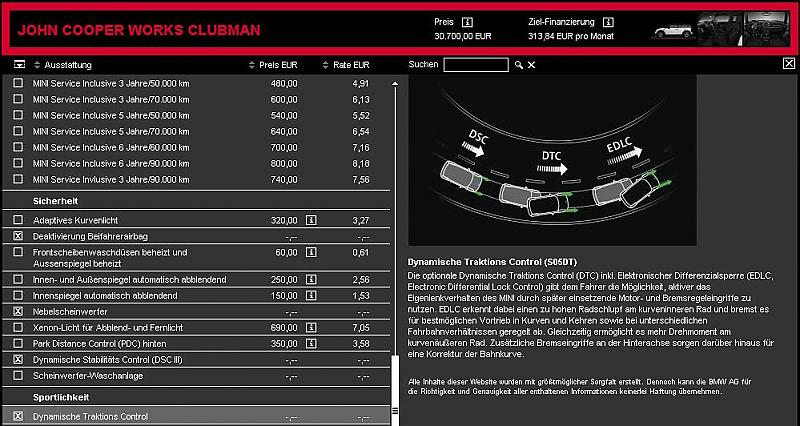Tick MINI Service Inclusive 5 Jahre/50.000 km
The image size is (800, 426).
coord(18,115)
